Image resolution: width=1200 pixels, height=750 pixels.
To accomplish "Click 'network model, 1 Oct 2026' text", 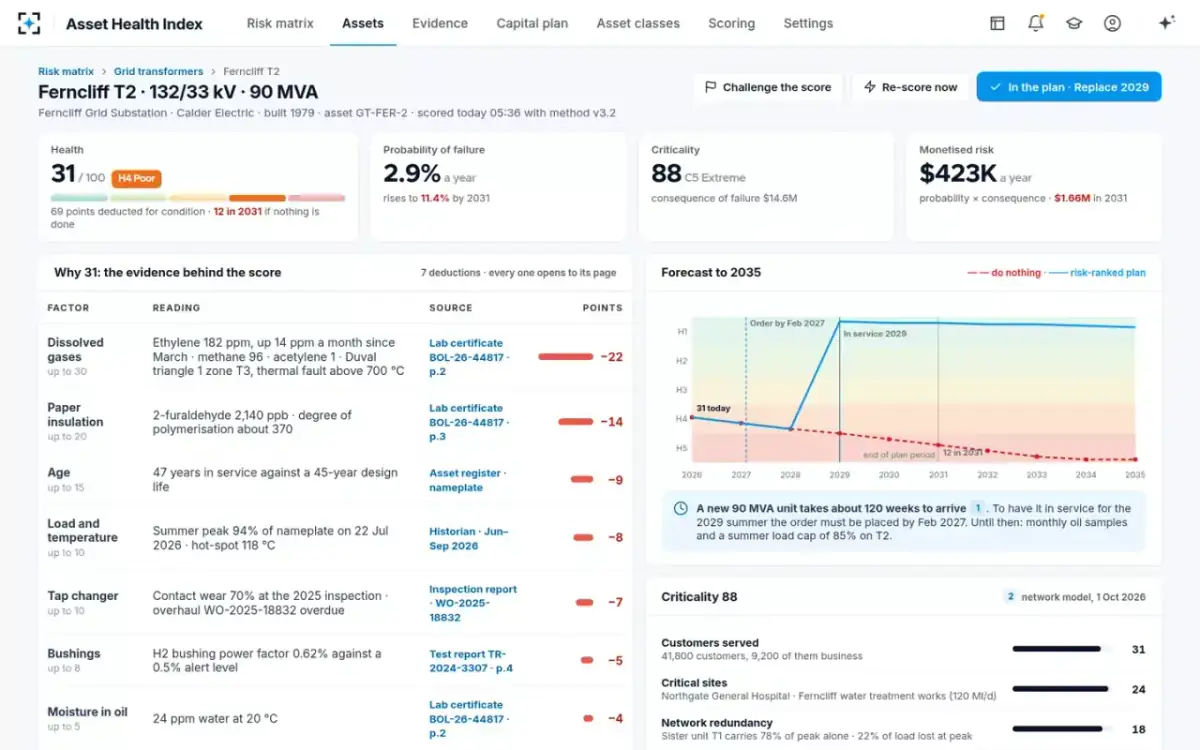I will pos(1085,597).
